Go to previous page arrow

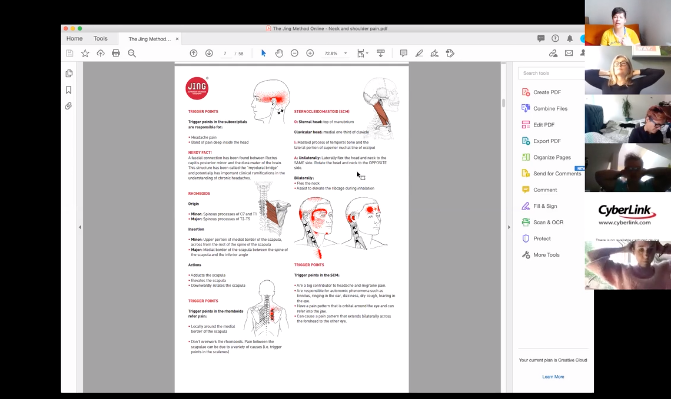[x=194, y=53]
